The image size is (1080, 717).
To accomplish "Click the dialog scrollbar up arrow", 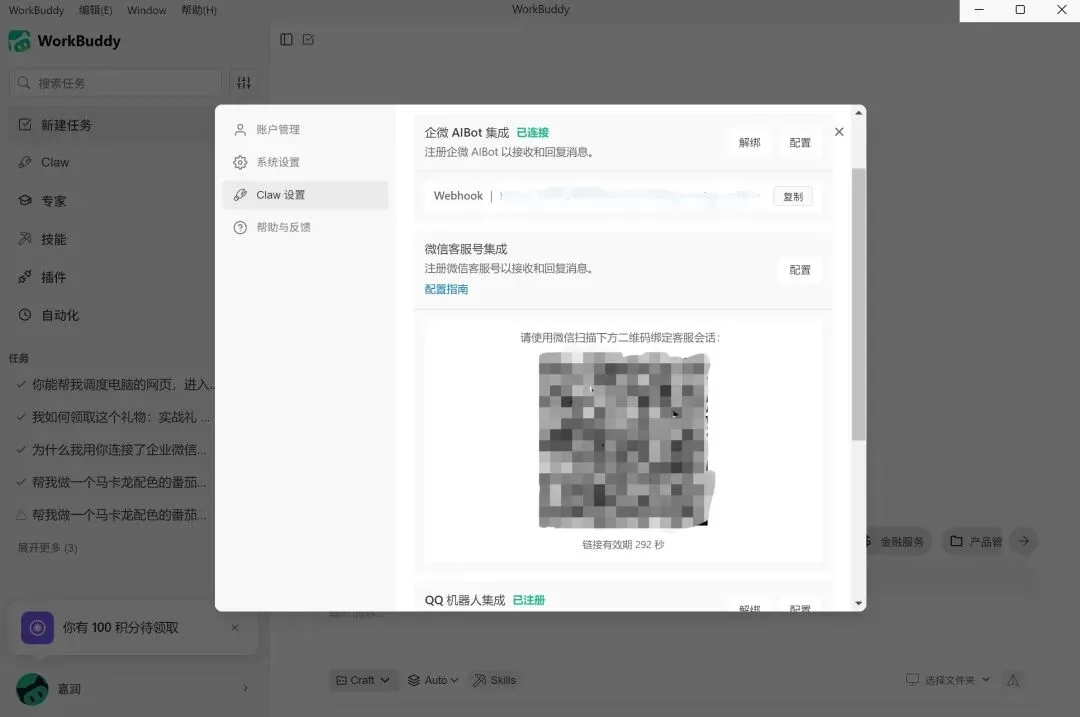I will point(858,112).
